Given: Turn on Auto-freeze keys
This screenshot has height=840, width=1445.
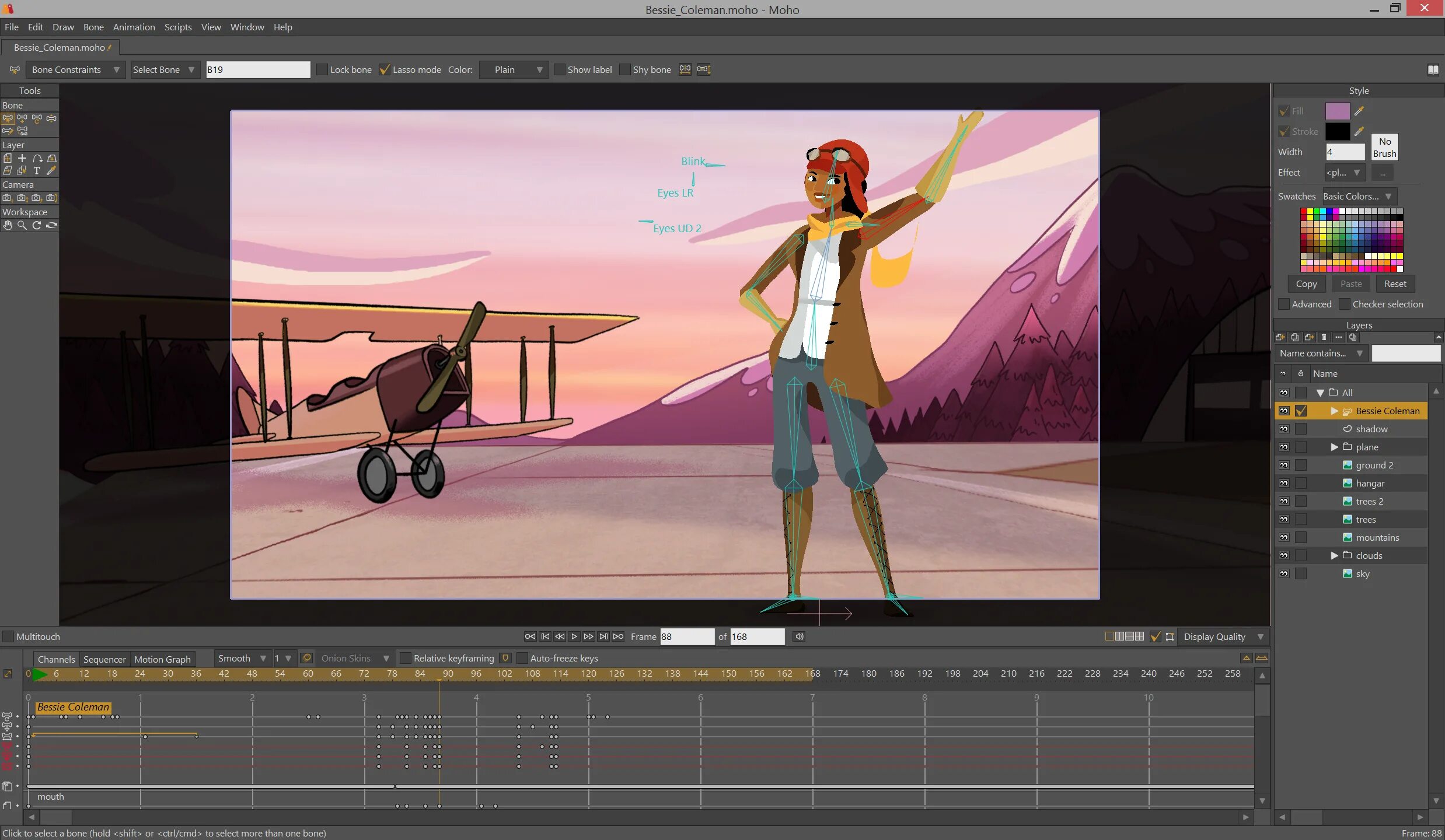Looking at the screenshot, I should (522, 658).
